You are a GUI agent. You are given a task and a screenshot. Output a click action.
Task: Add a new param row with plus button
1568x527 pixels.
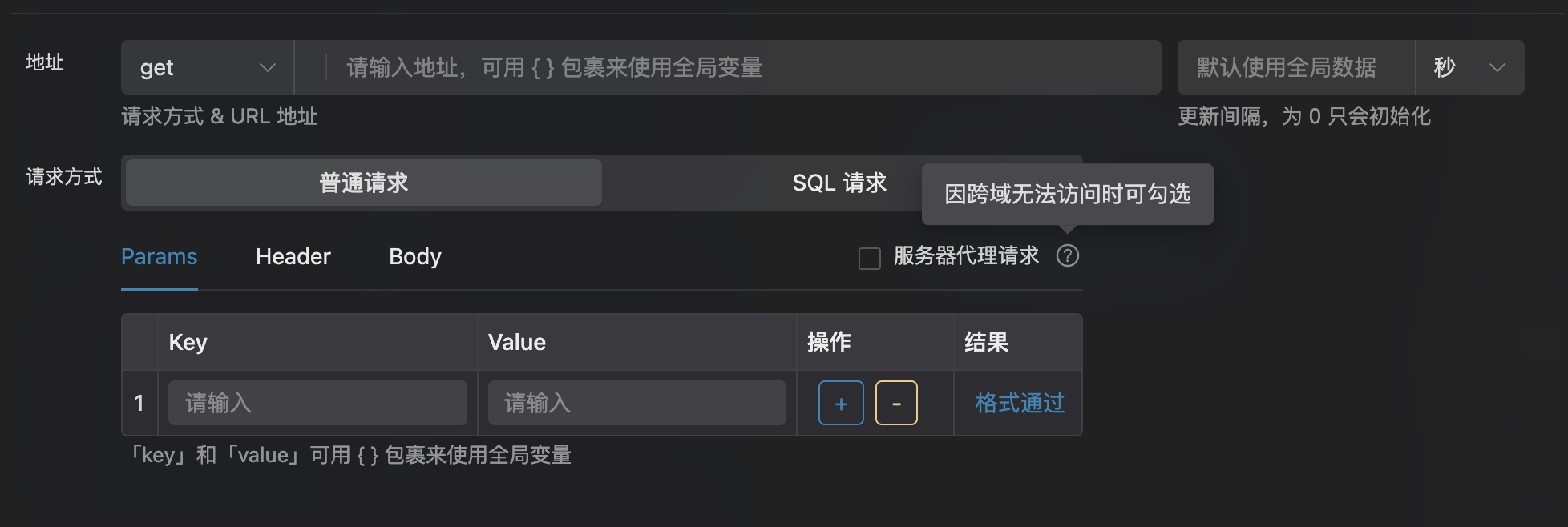(x=841, y=403)
